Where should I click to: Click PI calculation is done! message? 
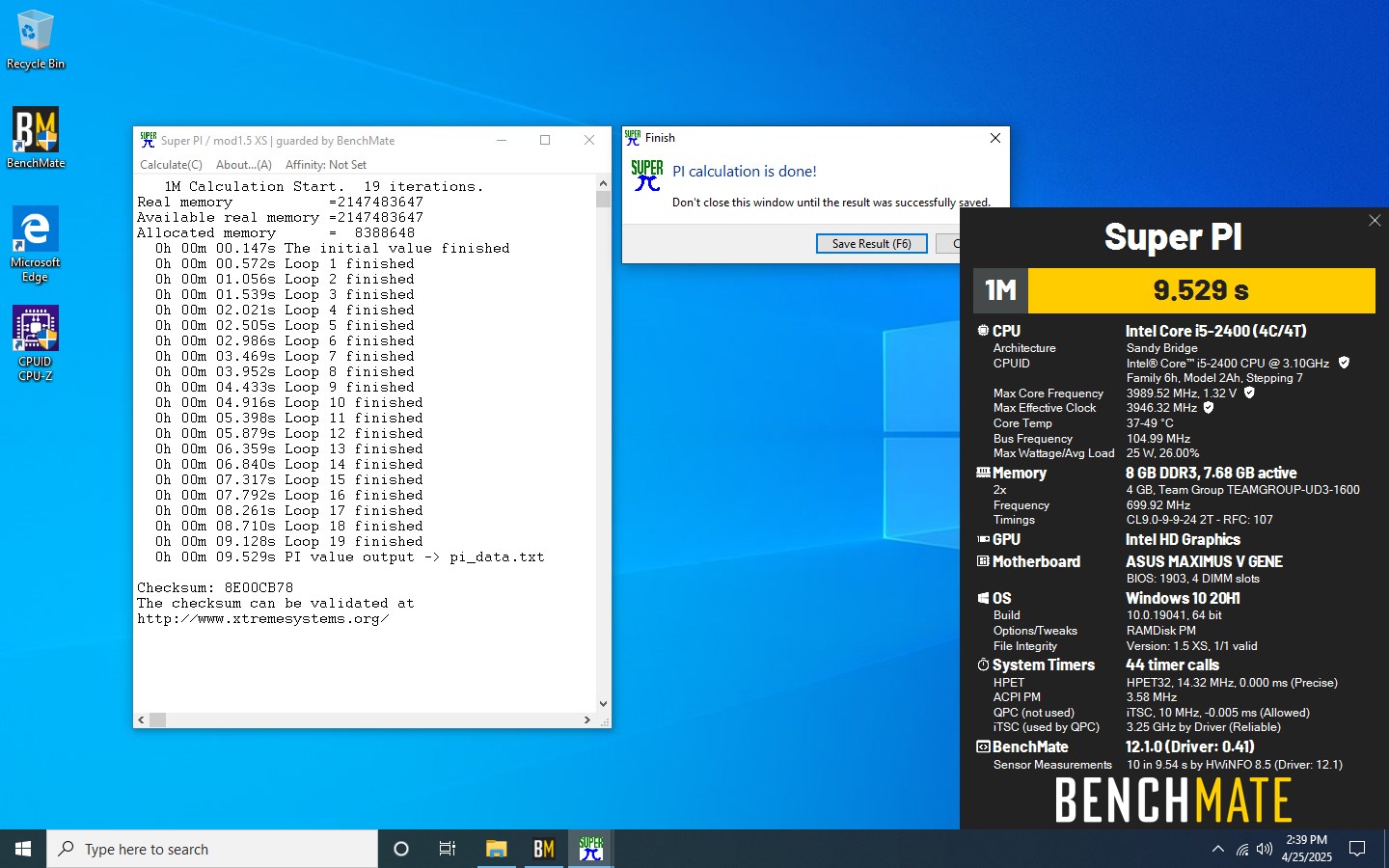point(745,172)
